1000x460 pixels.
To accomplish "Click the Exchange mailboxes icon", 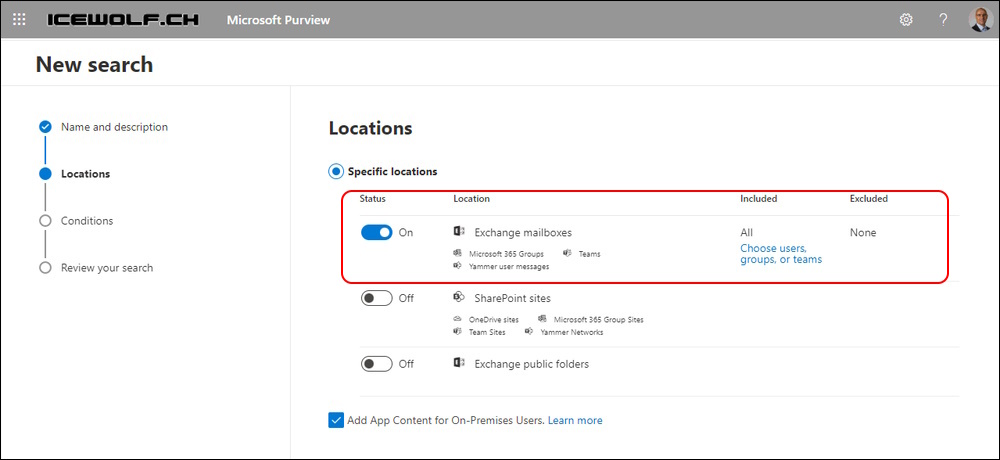I will [459, 232].
